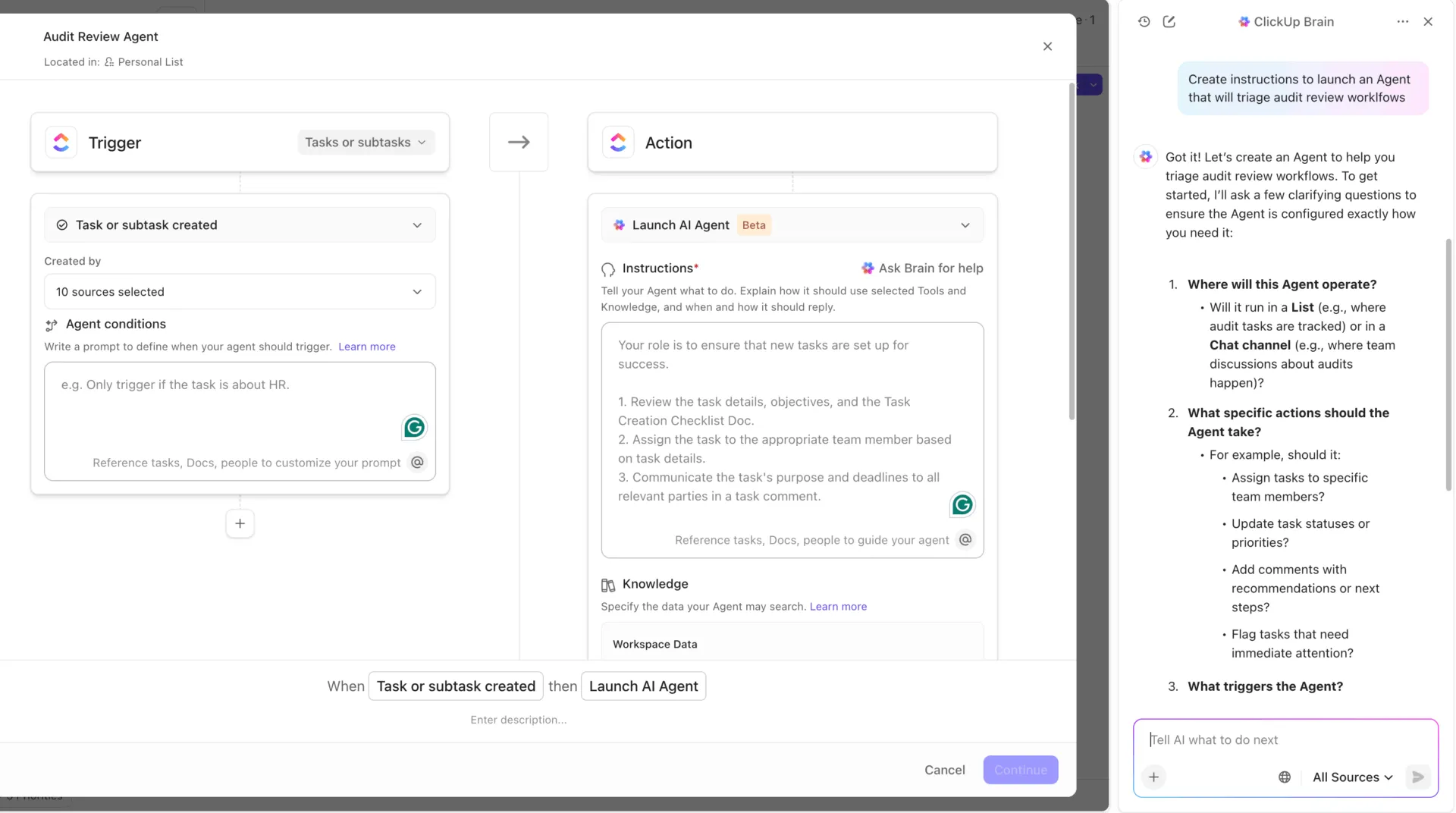Add attachment with plus icon in Brain input
This screenshot has height=813, width=1456.
click(x=1153, y=777)
